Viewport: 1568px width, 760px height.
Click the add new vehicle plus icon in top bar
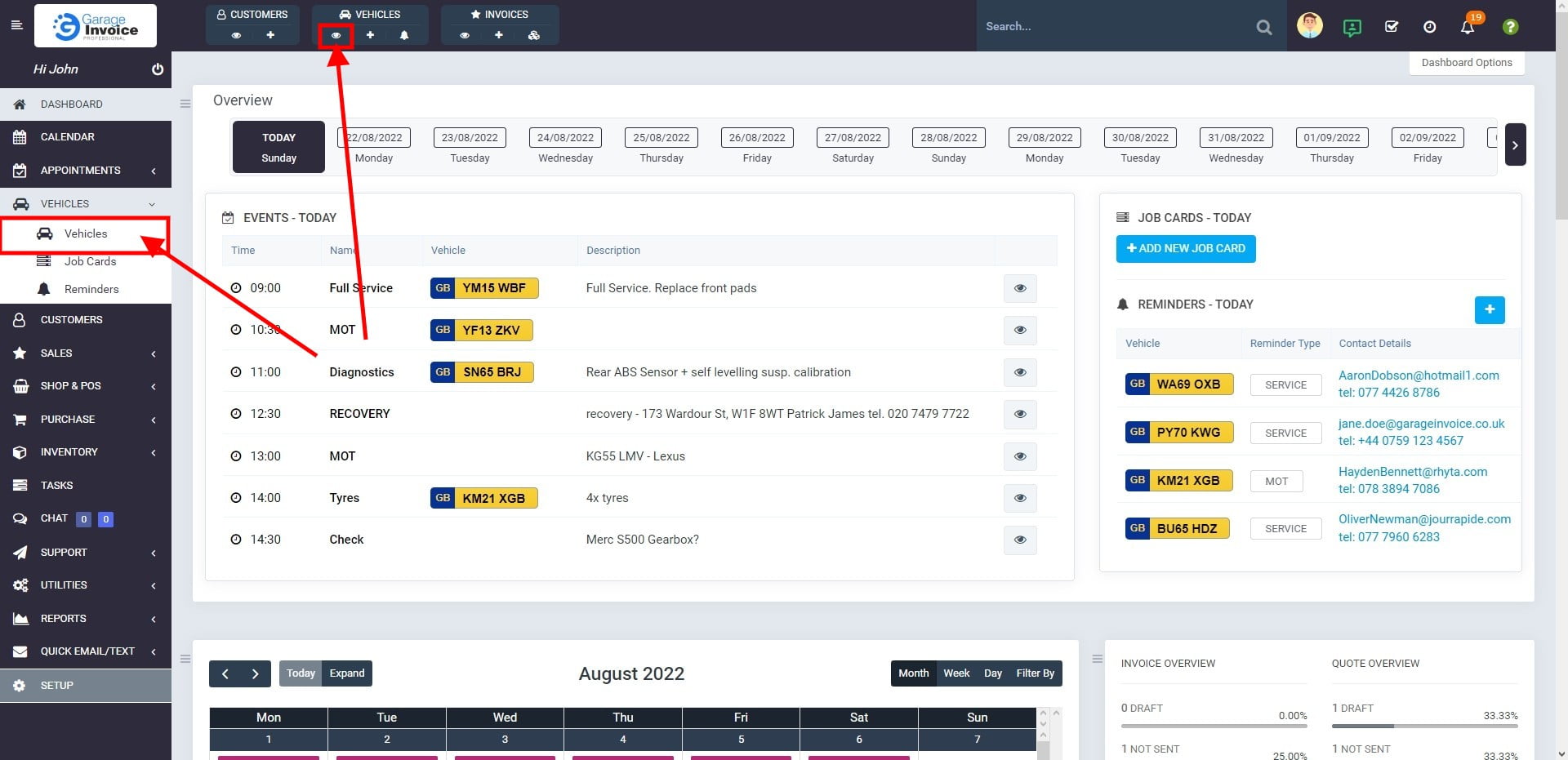pos(370,35)
